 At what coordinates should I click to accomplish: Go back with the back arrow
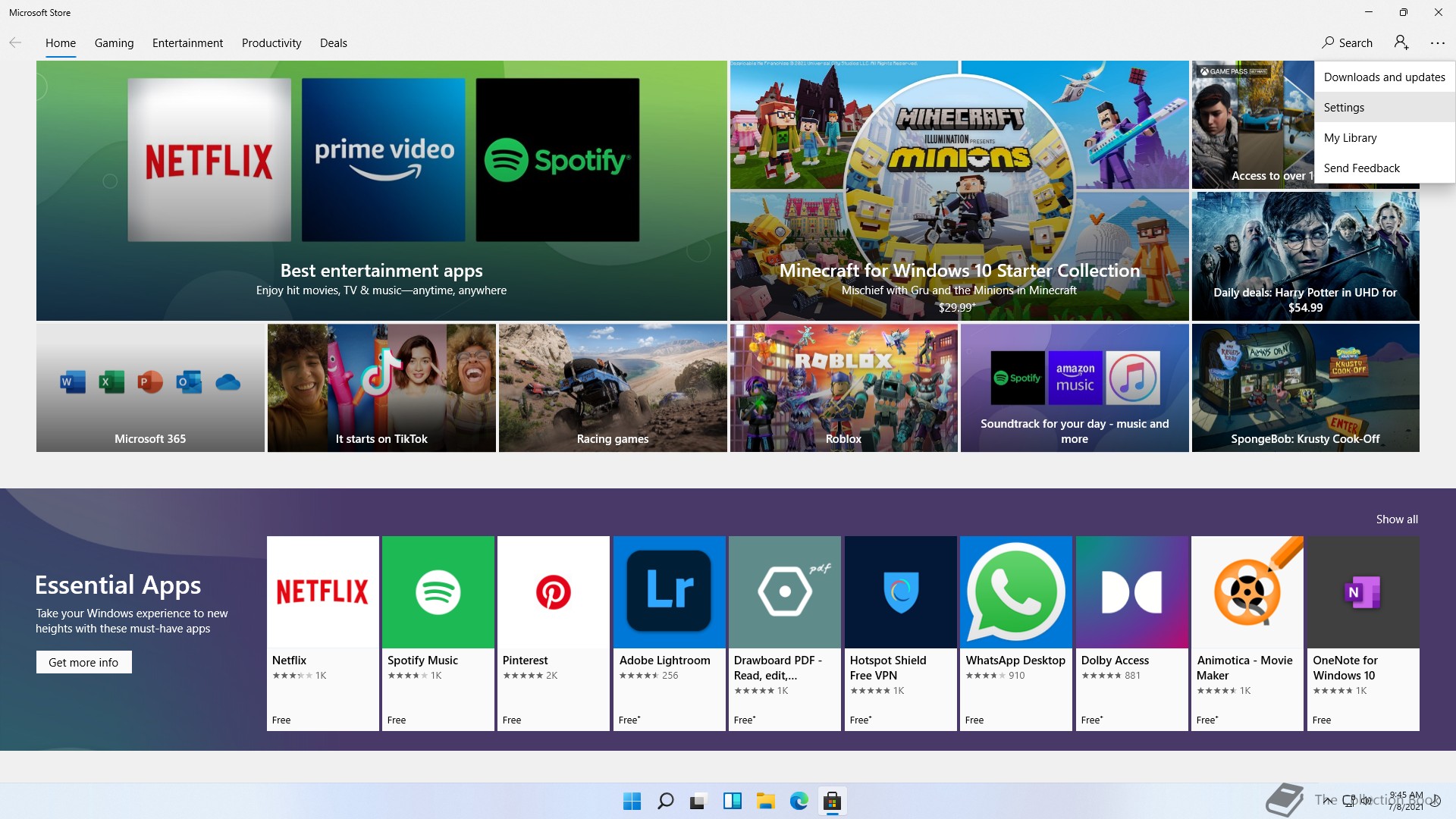click(x=15, y=42)
